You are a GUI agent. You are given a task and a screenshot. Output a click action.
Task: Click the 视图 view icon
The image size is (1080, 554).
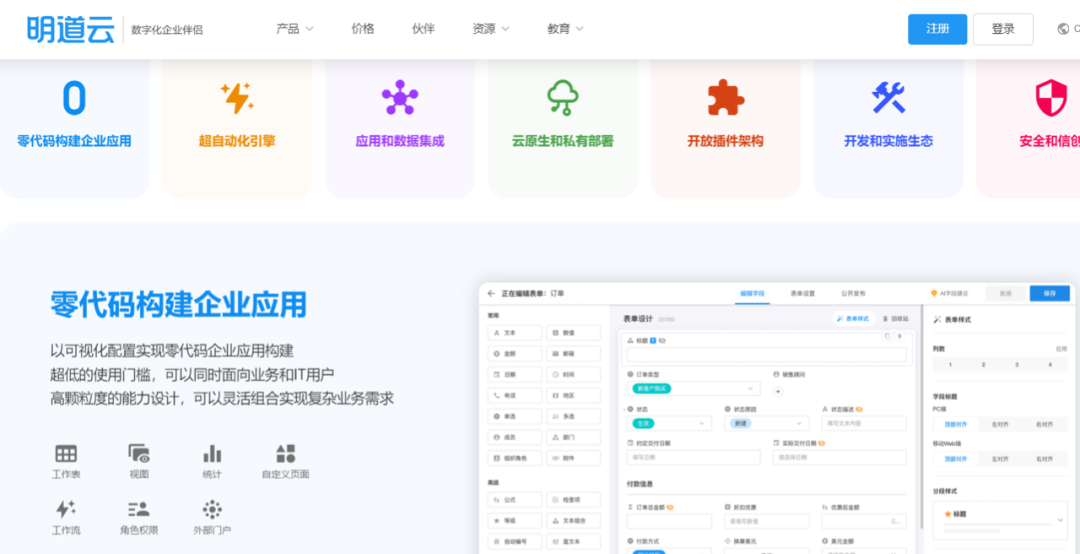click(x=139, y=453)
